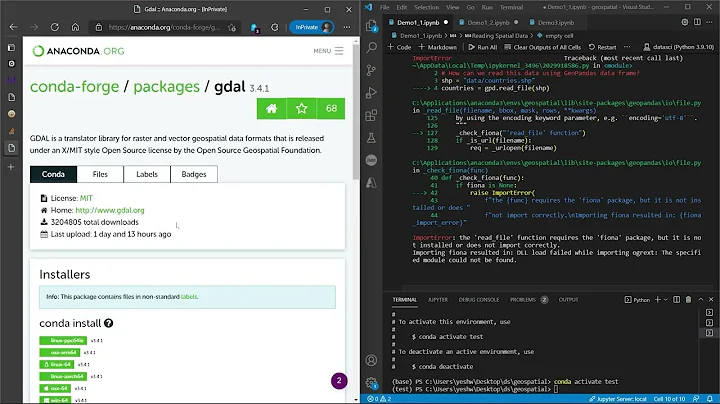The image size is (720, 404).
Task: Open Run and Debug view
Action: 371,92
